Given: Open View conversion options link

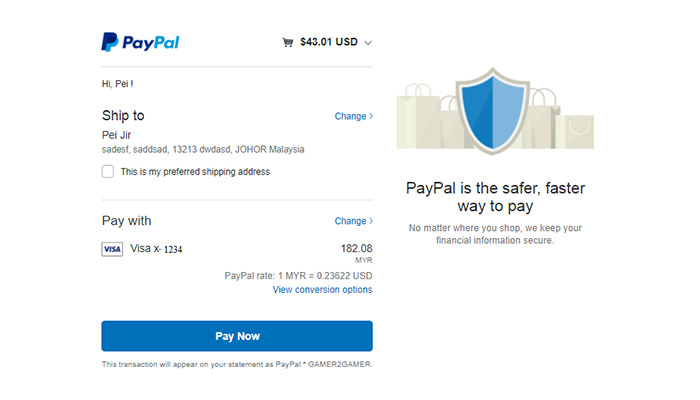Looking at the screenshot, I should click(x=322, y=290).
